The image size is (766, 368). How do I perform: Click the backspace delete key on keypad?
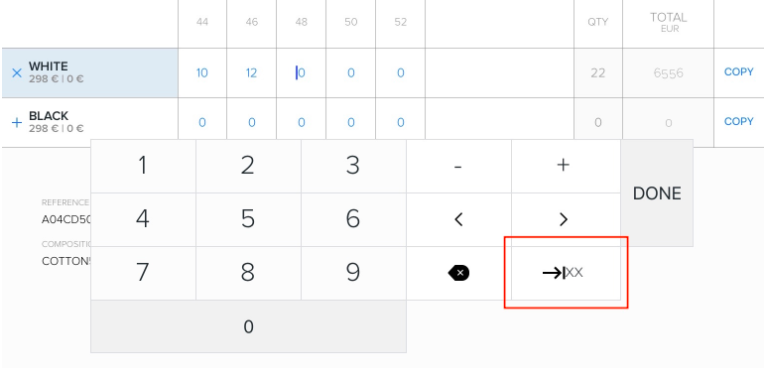click(x=458, y=273)
